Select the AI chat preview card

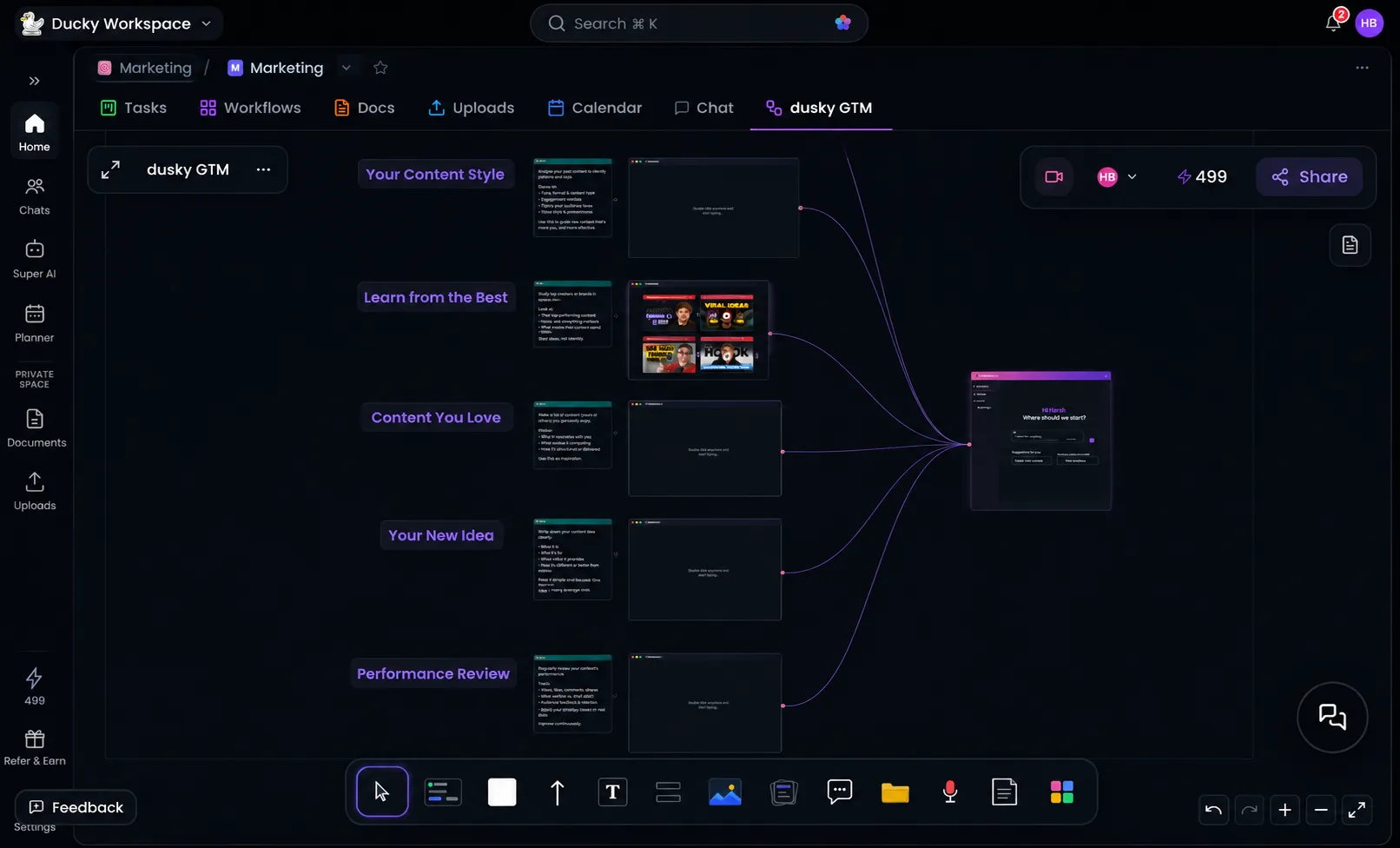(x=1040, y=441)
